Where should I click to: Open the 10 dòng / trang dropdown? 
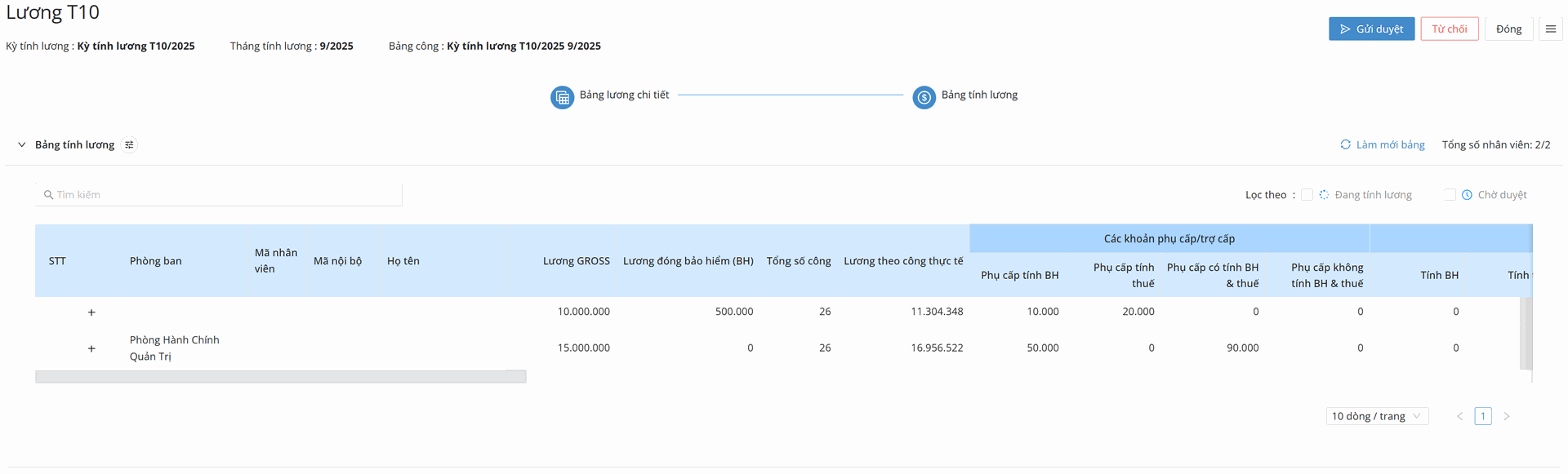(x=1377, y=416)
